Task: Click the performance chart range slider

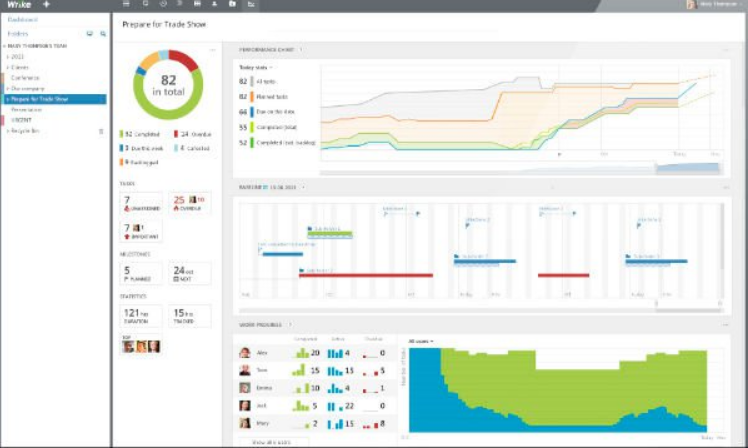Action: tap(686, 169)
